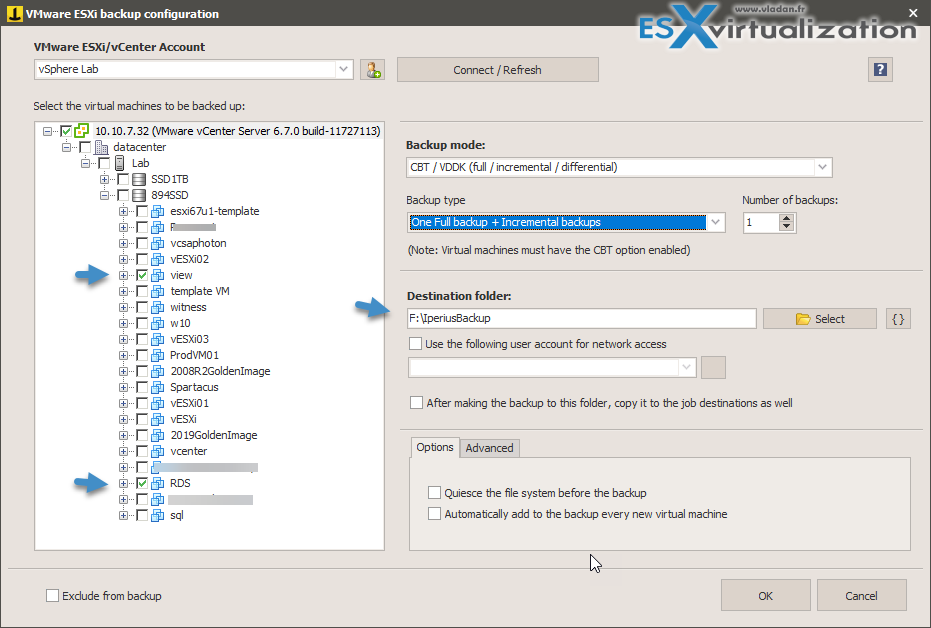Click the vcenter VM icon
The width and height of the screenshot is (931, 628).
(x=157, y=452)
